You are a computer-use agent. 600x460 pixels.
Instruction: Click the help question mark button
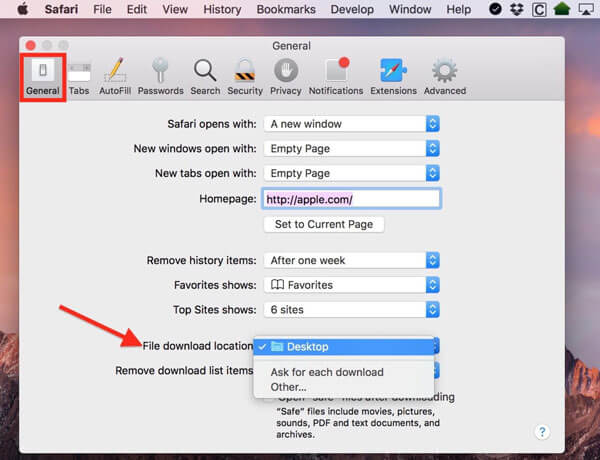(x=542, y=432)
